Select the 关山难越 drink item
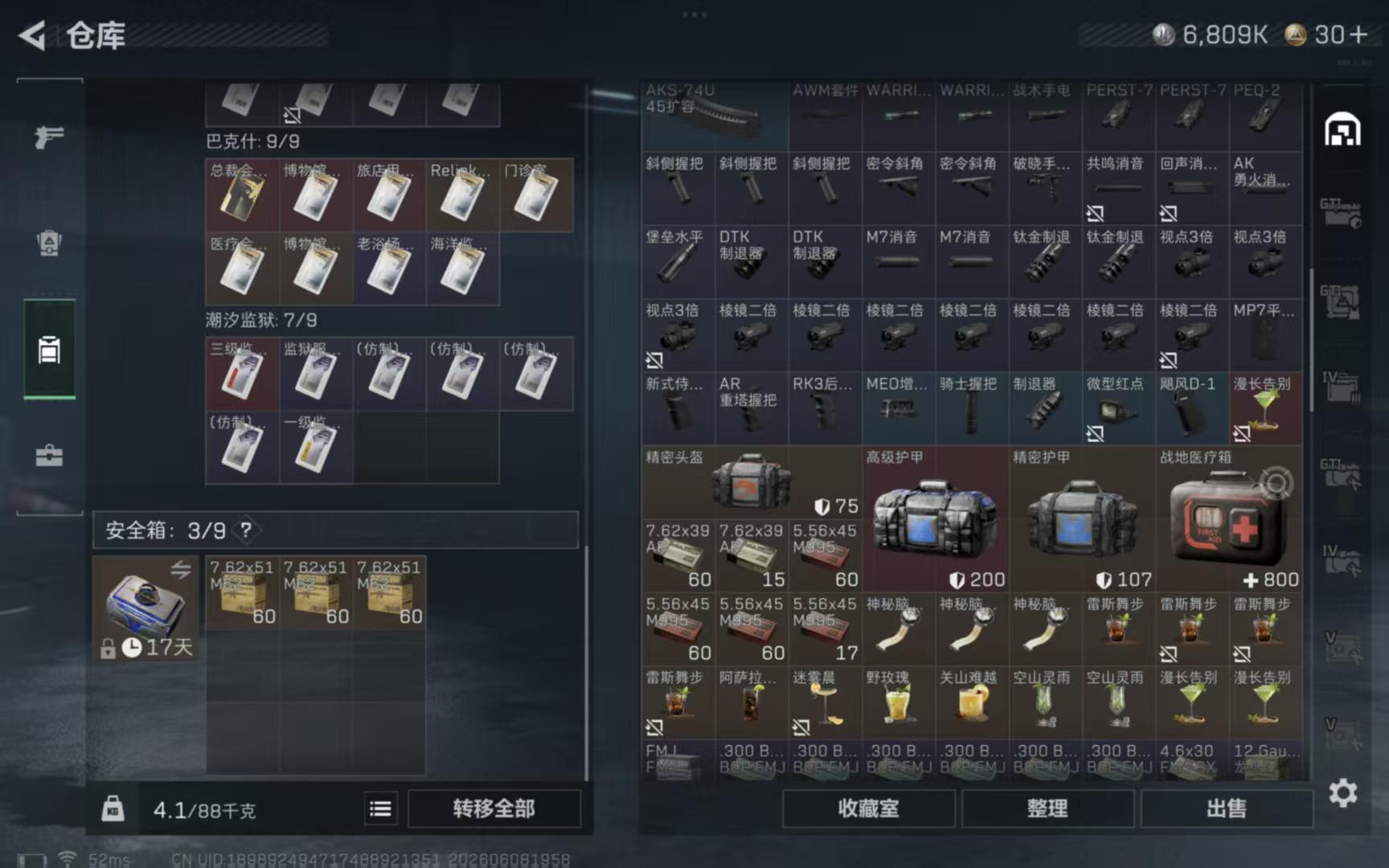1389x868 pixels. pos(972,702)
